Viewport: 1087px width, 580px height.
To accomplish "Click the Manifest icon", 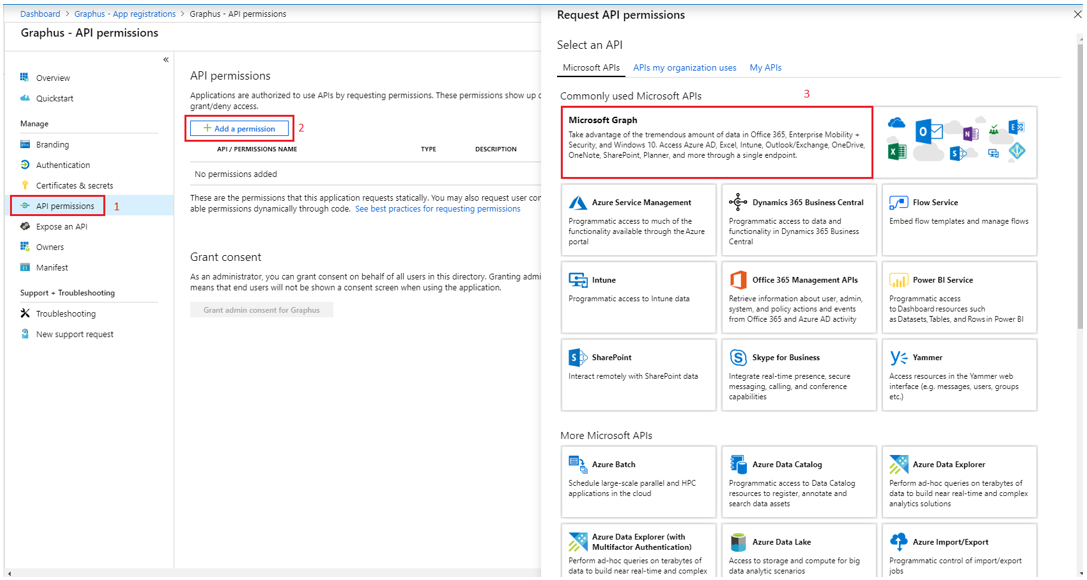I will pos(25,267).
